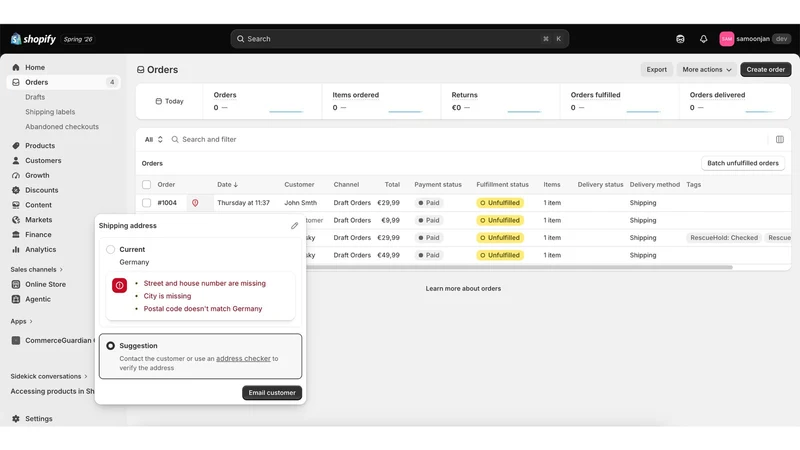The height and width of the screenshot is (450, 800).
Task: Open Learn more about orders link
Action: pyautogui.click(x=463, y=288)
